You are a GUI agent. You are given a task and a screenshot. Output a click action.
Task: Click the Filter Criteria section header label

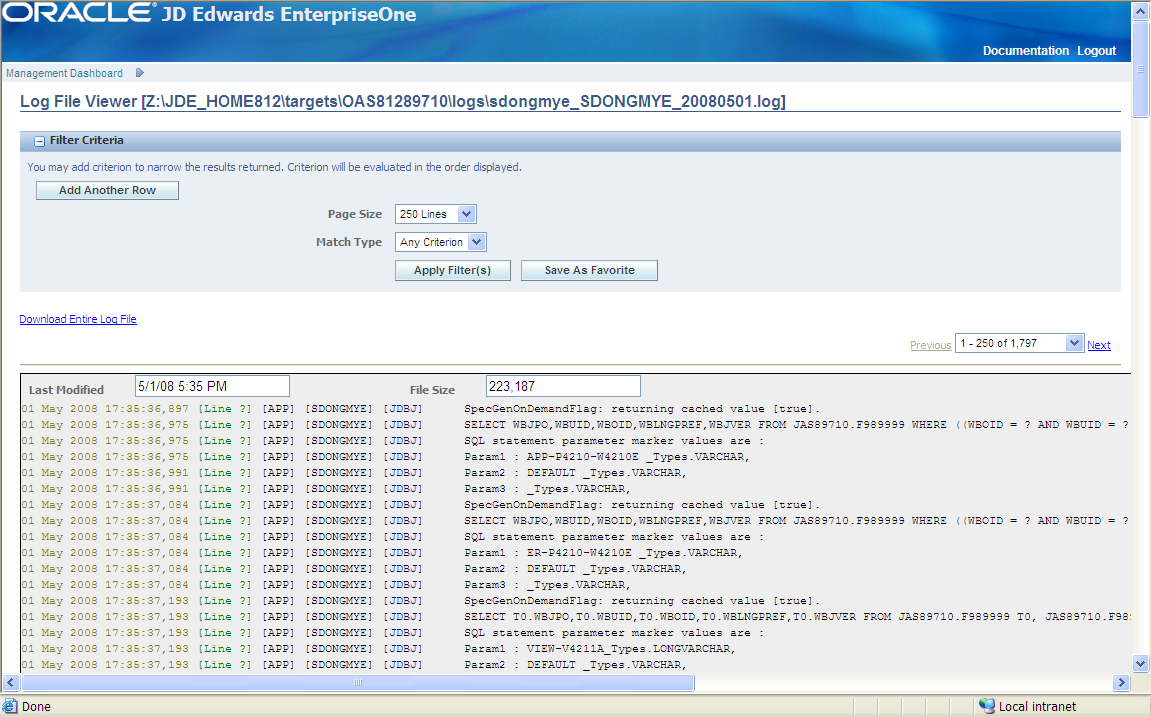click(87, 140)
